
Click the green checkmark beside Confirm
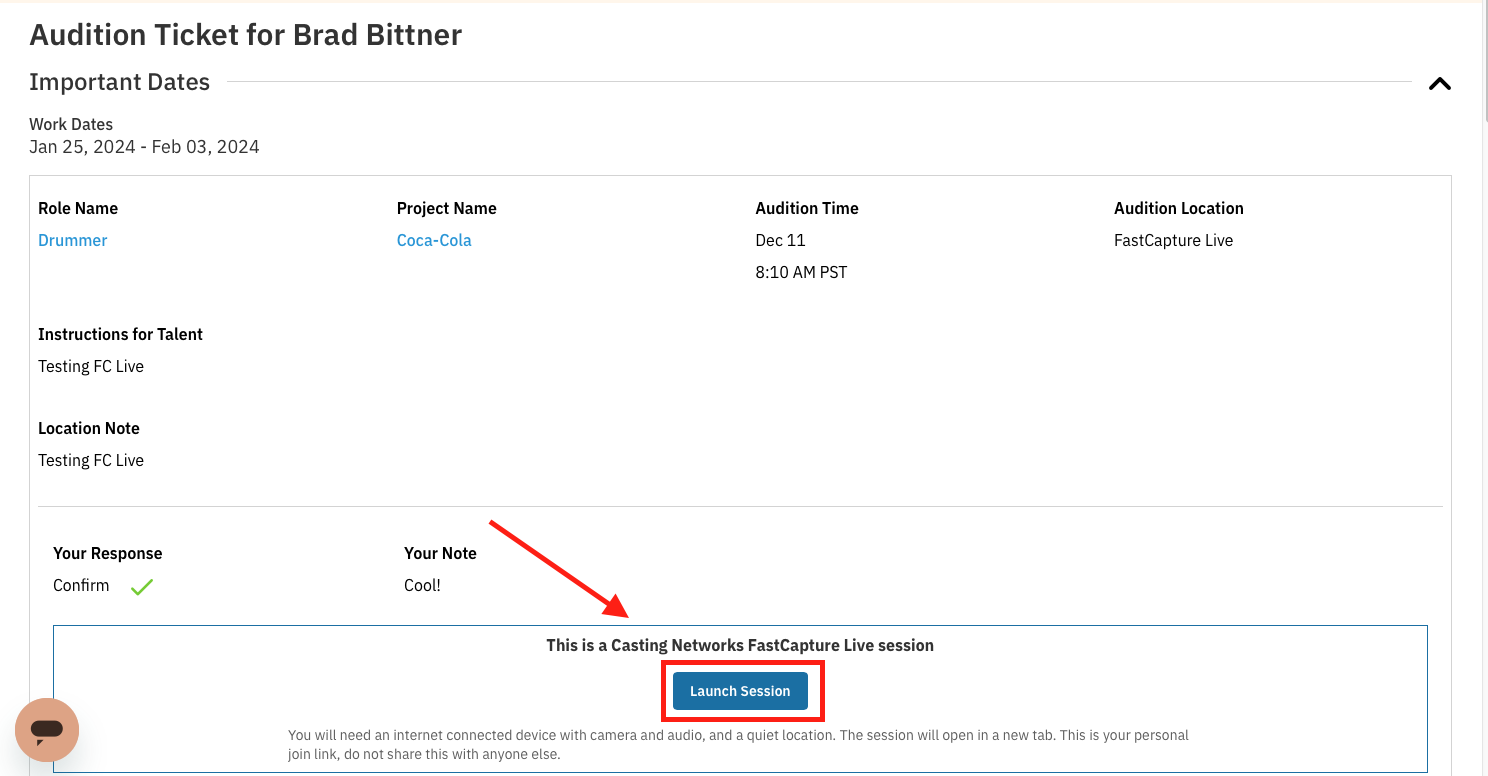(142, 587)
